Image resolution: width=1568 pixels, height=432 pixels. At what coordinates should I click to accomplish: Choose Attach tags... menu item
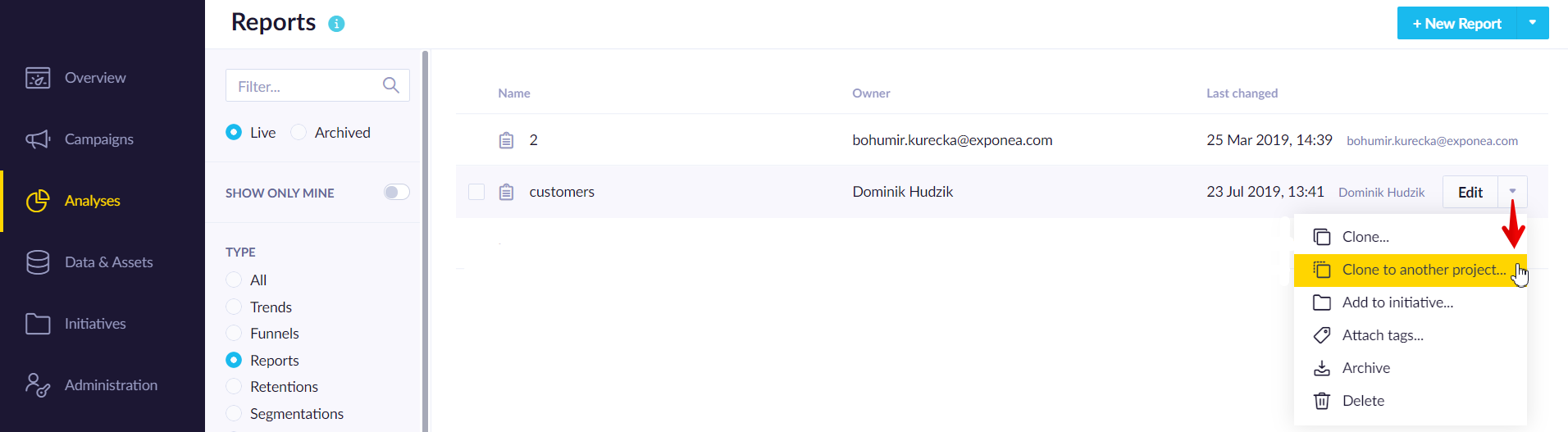[x=1411, y=335]
